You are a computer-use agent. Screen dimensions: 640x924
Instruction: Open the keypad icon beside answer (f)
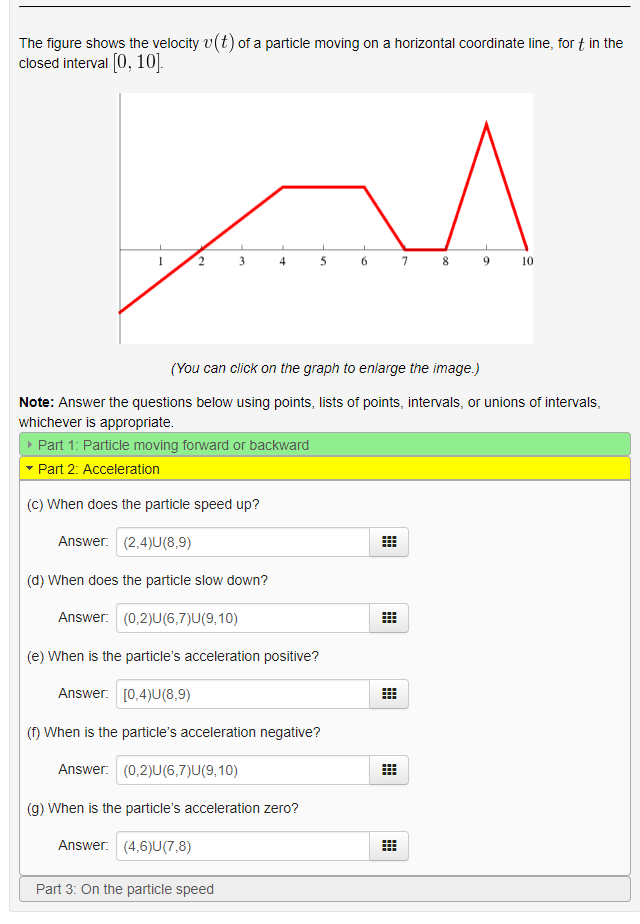tap(389, 769)
